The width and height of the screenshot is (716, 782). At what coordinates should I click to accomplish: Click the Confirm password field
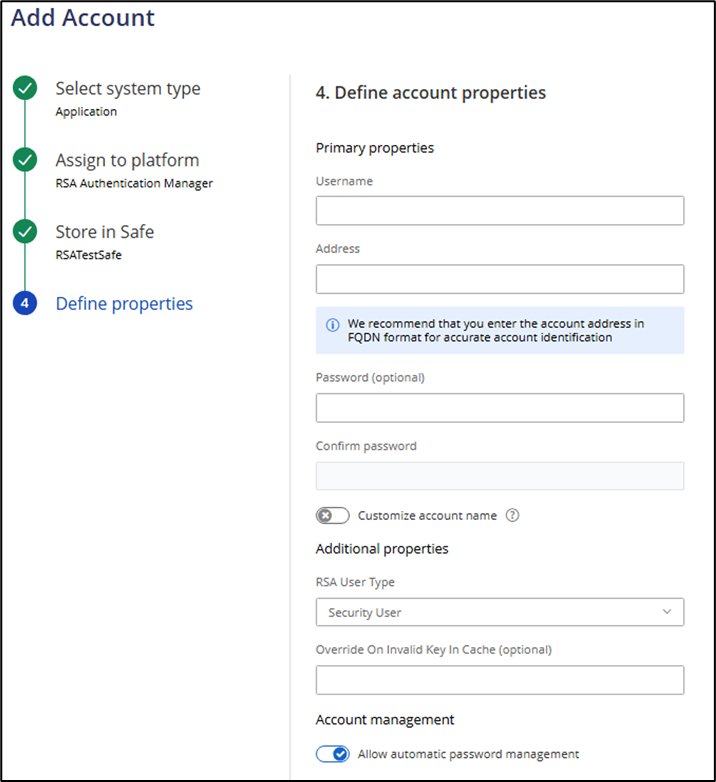tap(499, 476)
